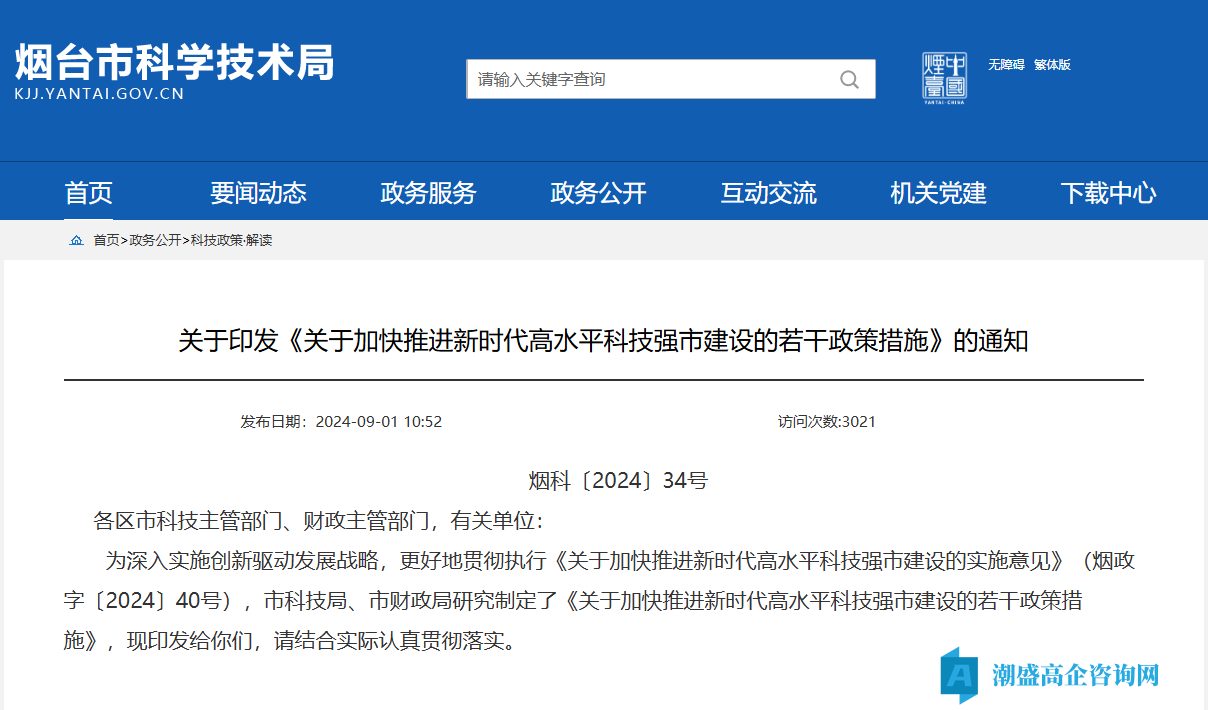The height and width of the screenshot is (710, 1208).
Task: Focus the keyword search input field
Action: tap(650, 80)
